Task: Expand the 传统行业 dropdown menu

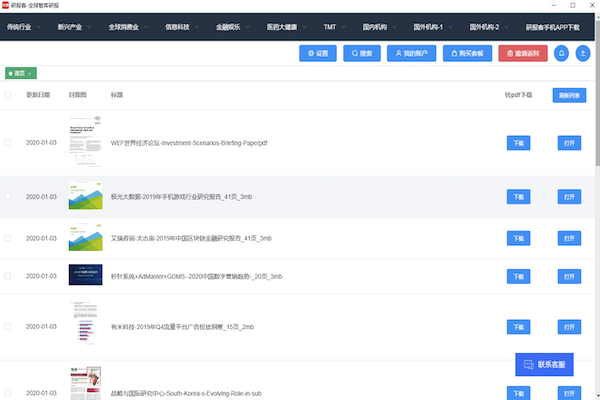Action: point(25,28)
